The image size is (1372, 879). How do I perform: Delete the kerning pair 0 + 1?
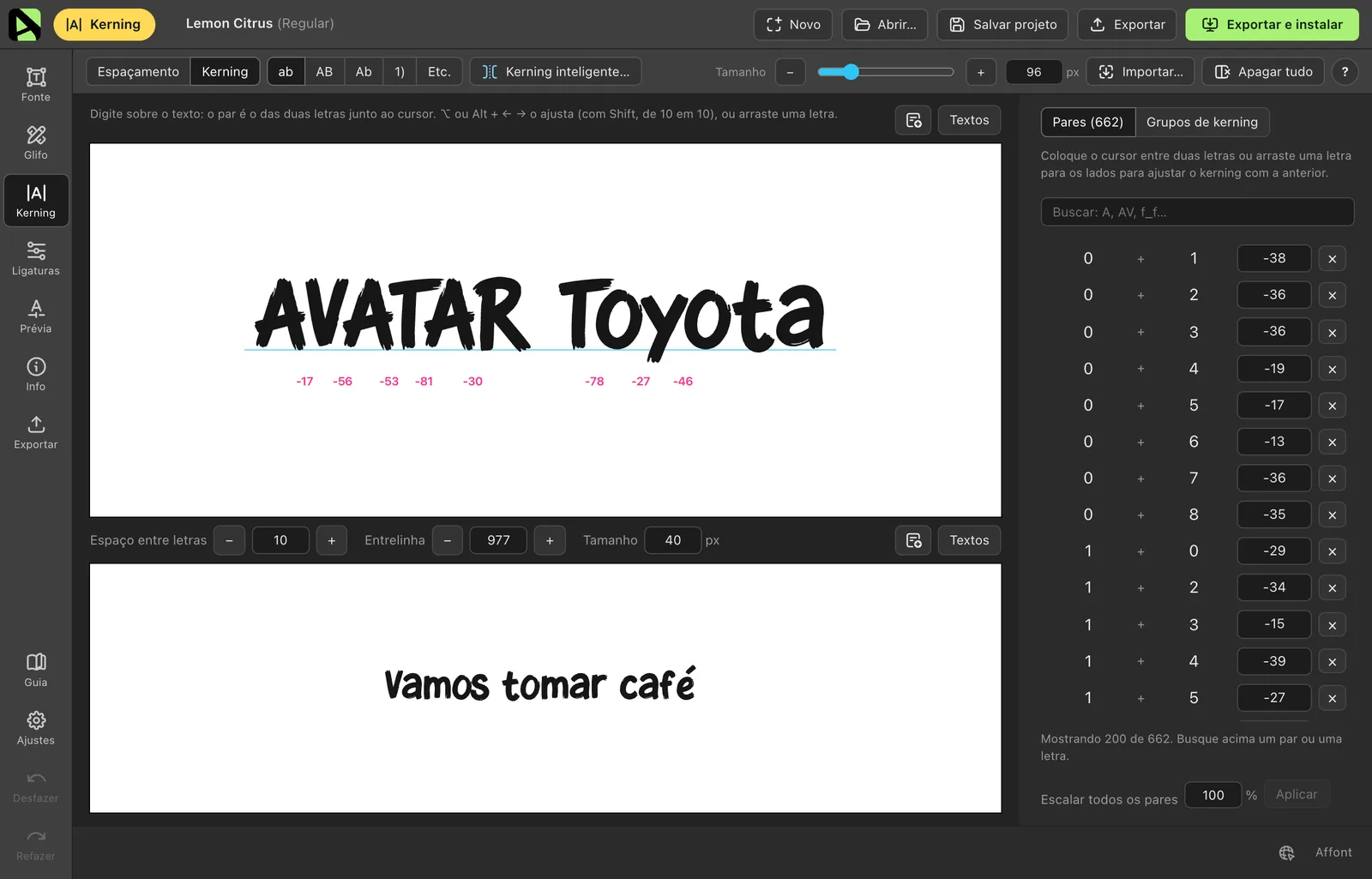click(1332, 259)
